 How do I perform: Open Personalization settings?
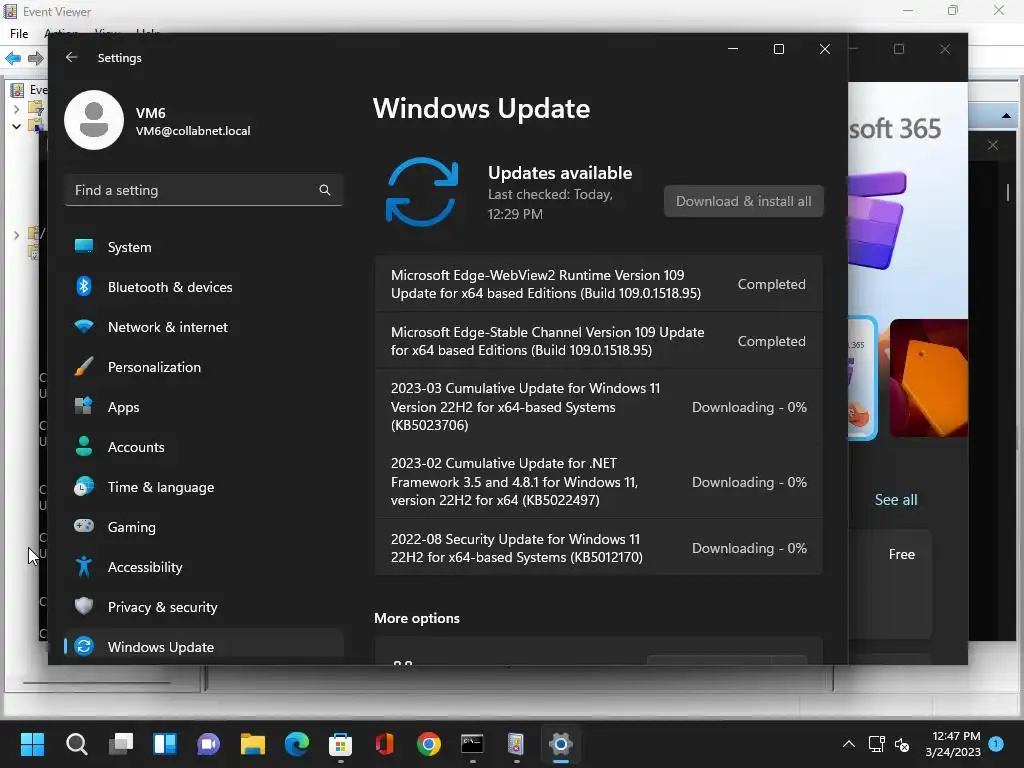pos(204,367)
